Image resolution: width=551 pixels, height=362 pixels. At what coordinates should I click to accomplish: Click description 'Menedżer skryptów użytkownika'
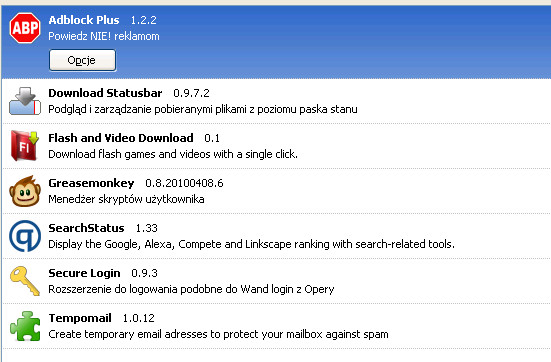click(x=127, y=199)
